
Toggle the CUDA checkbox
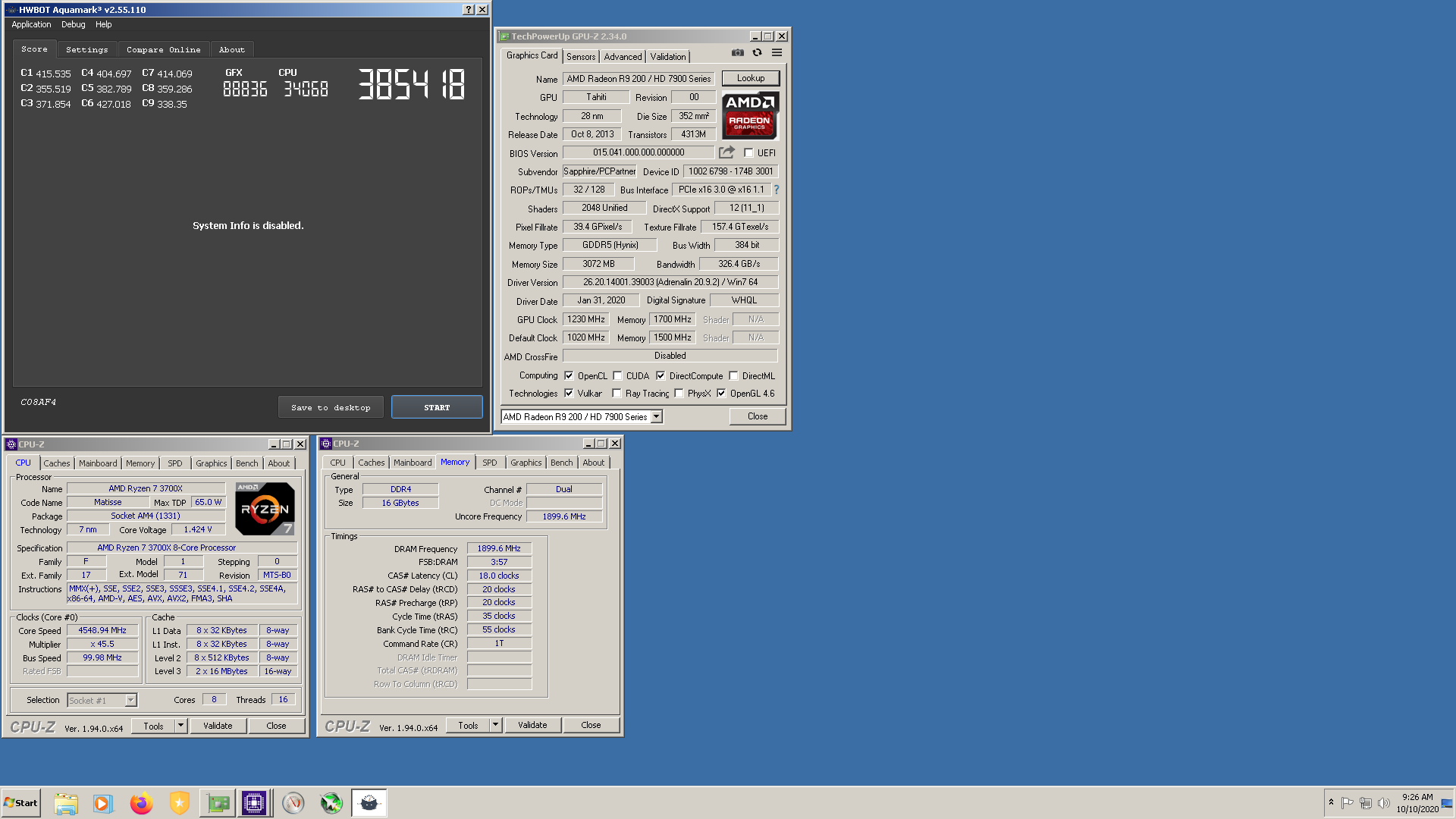(x=617, y=375)
